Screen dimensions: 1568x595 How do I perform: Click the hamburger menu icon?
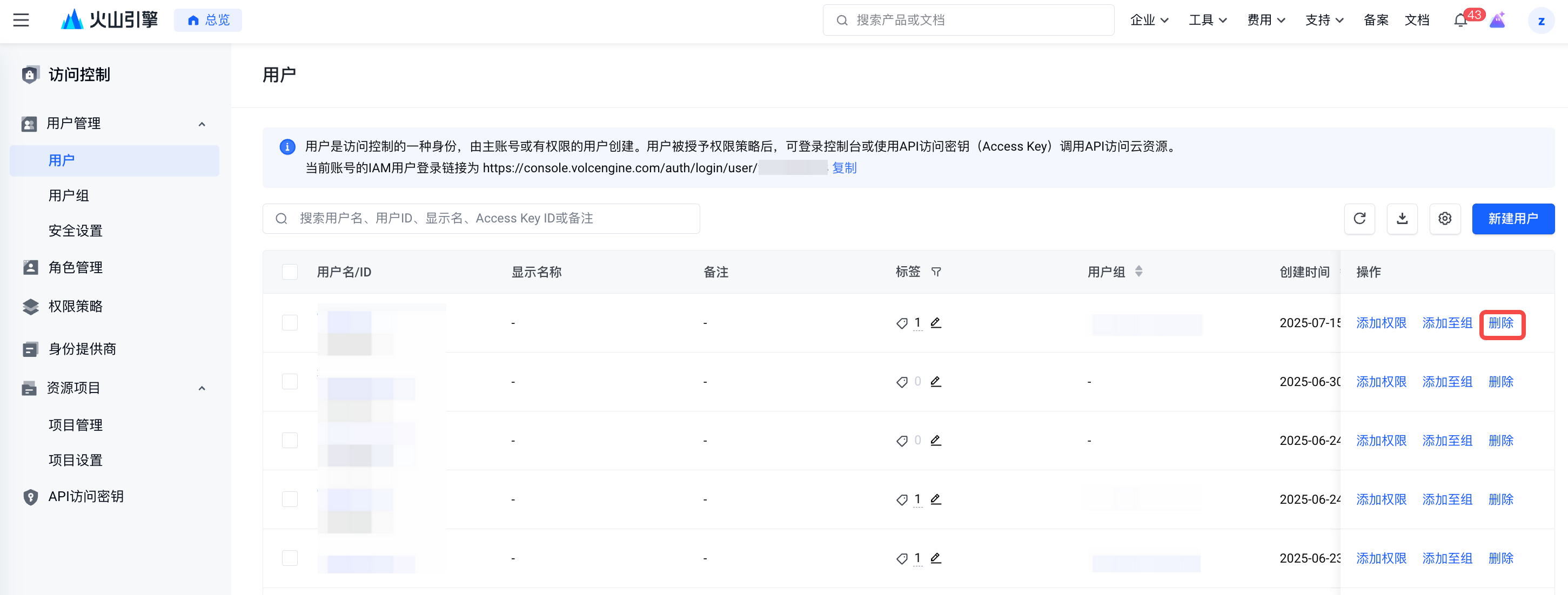tap(21, 20)
